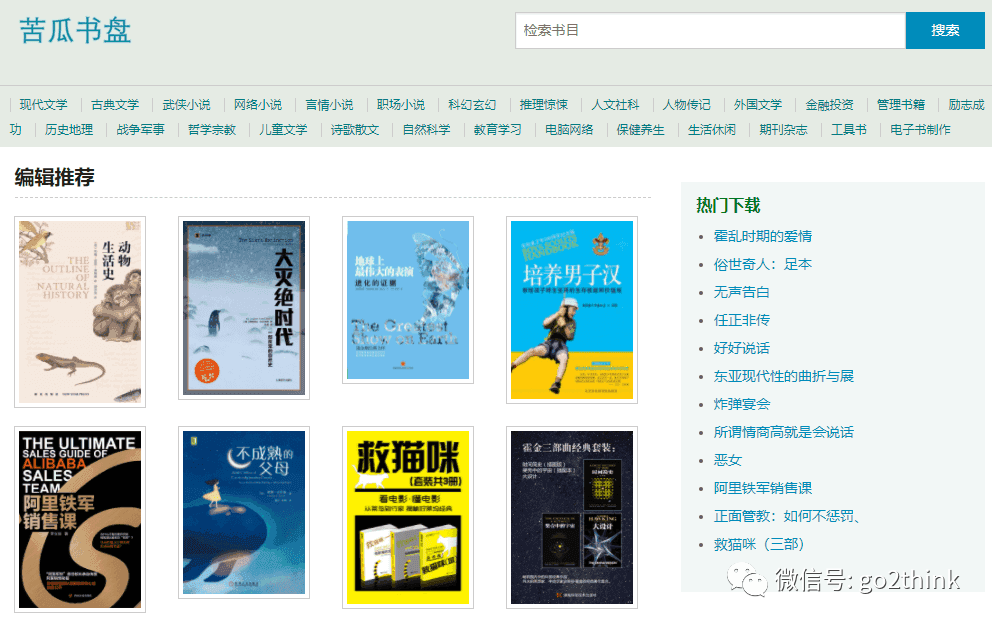Open the 诗歌散文 category
Screen dimensions: 992x626
click(355, 130)
